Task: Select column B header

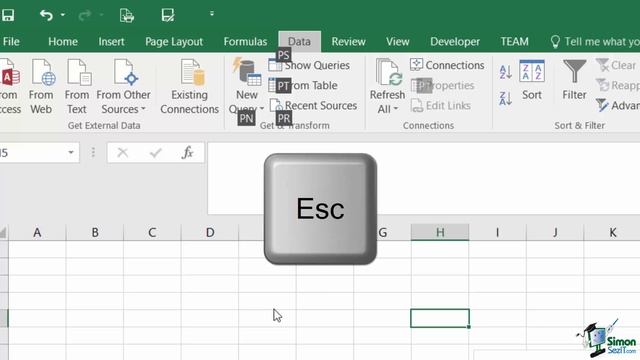Action: pyautogui.click(x=95, y=233)
